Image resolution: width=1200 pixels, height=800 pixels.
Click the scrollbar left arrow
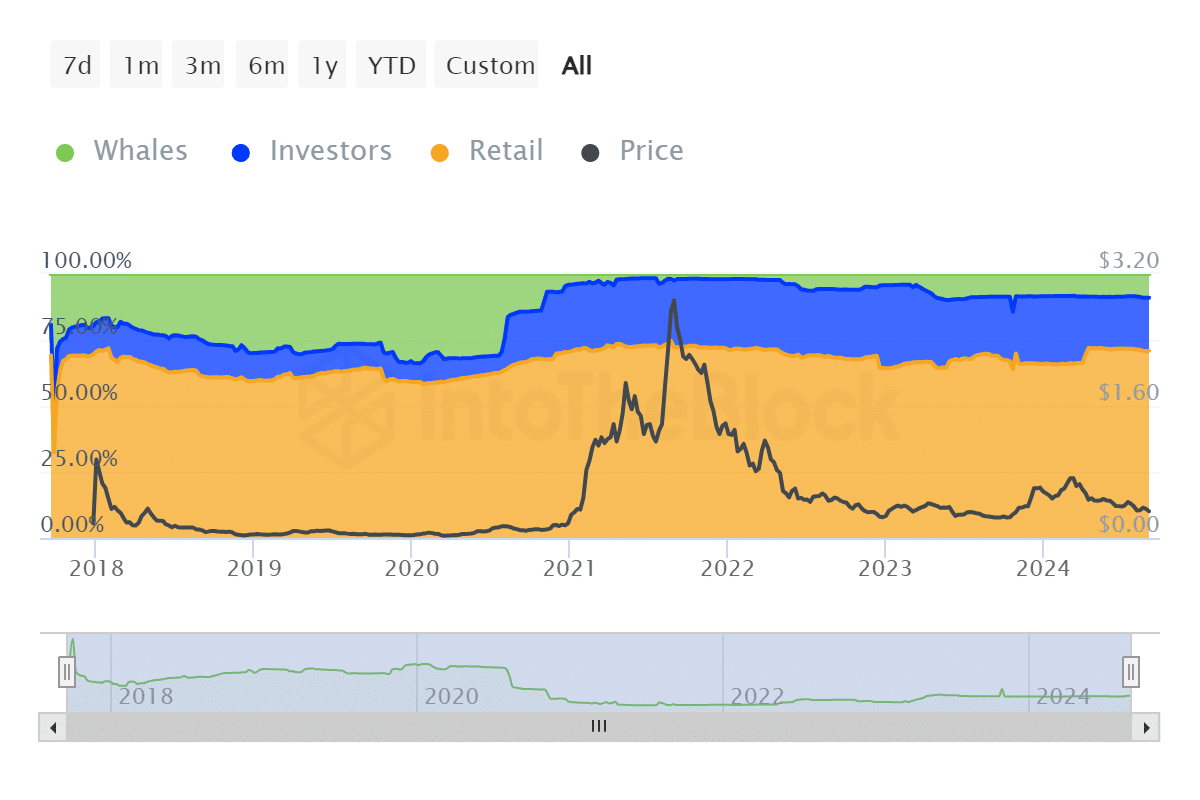(x=50, y=727)
